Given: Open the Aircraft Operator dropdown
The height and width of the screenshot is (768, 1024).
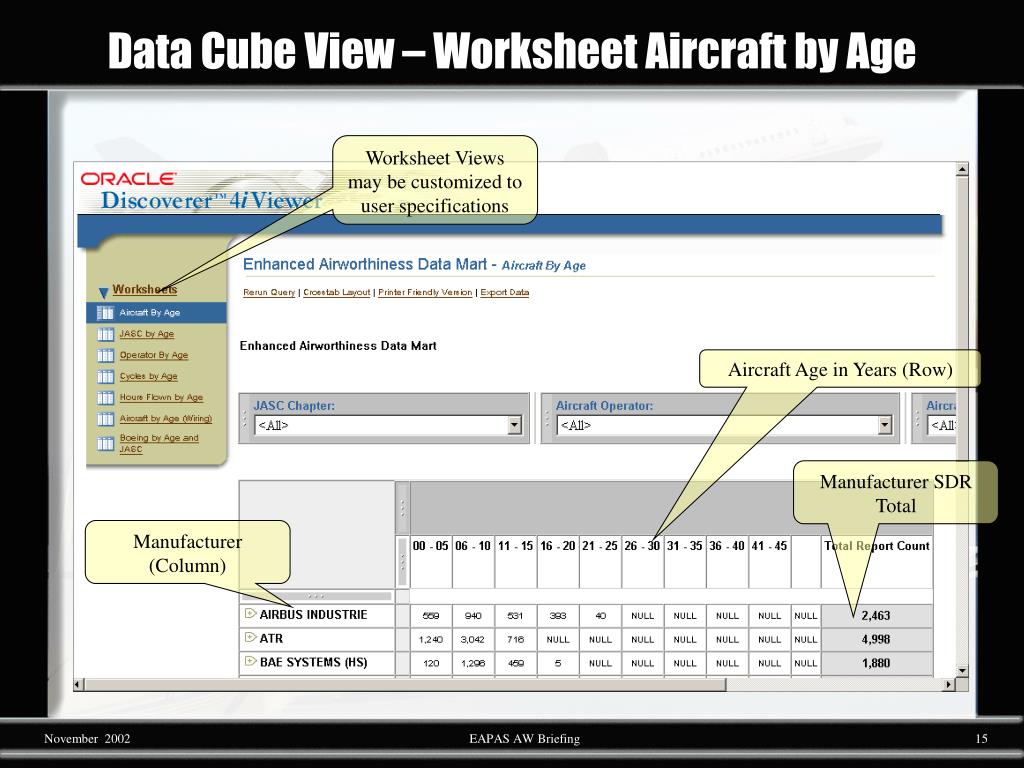Looking at the screenshot, I should click(x=885, y=425).
